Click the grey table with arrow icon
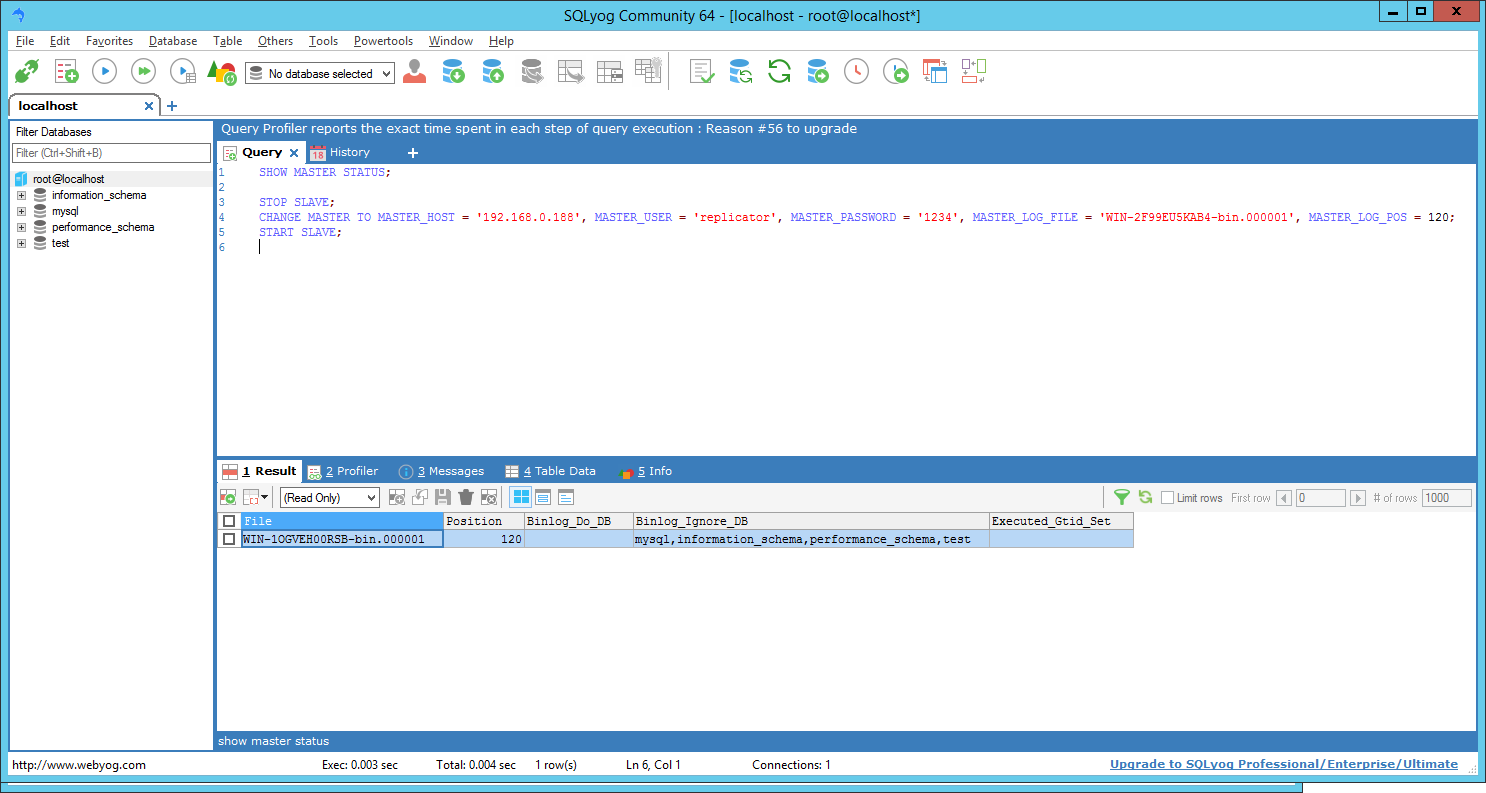 click(x=570, y=72)
